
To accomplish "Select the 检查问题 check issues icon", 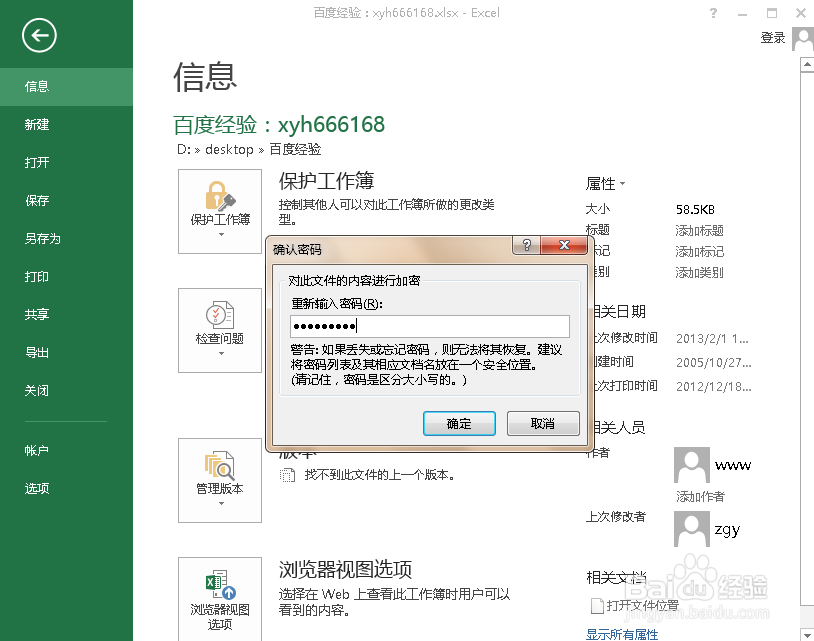I will click(219, 331).
